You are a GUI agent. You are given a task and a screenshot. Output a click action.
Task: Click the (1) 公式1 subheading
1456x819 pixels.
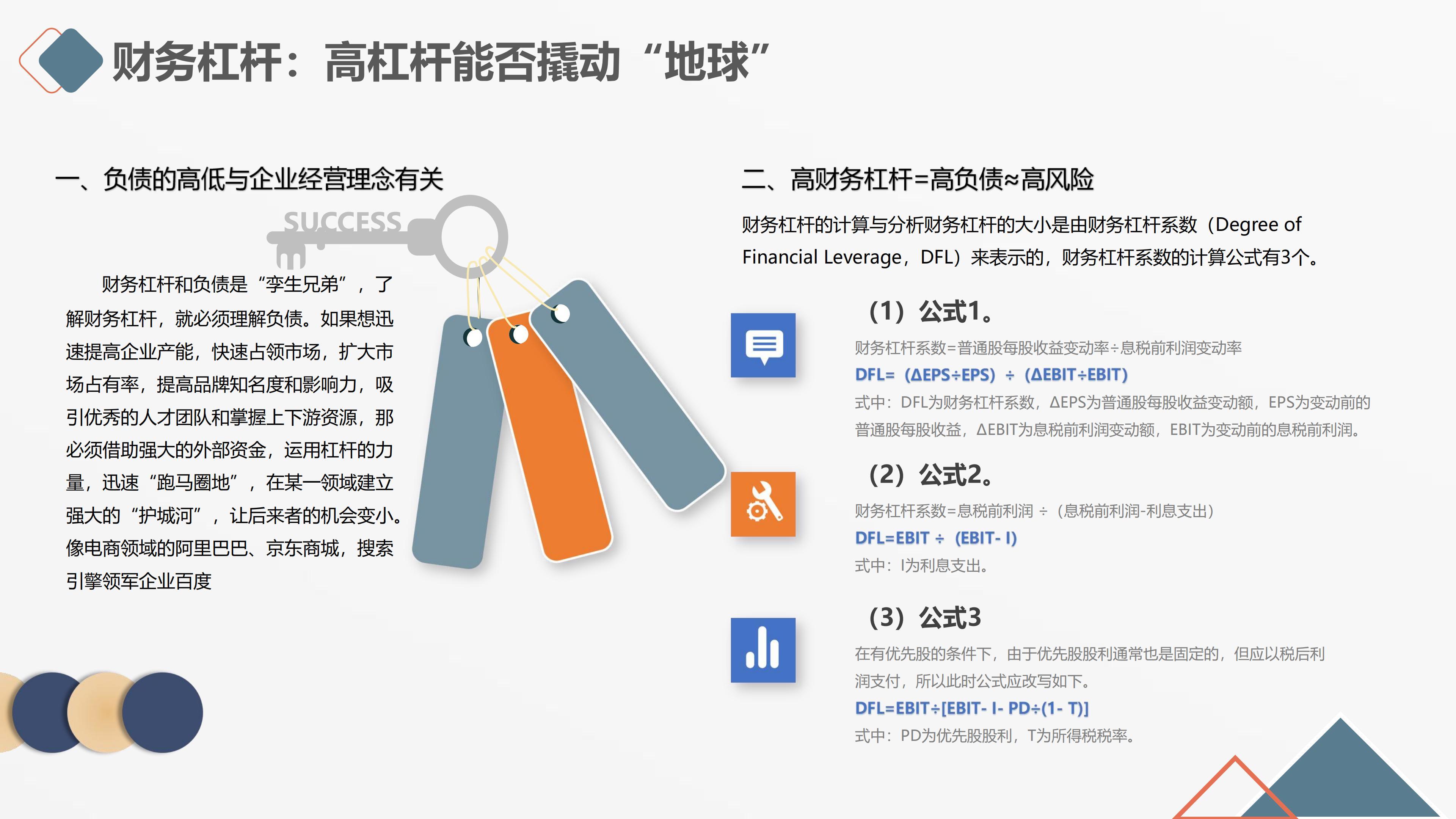pos(930,311)
